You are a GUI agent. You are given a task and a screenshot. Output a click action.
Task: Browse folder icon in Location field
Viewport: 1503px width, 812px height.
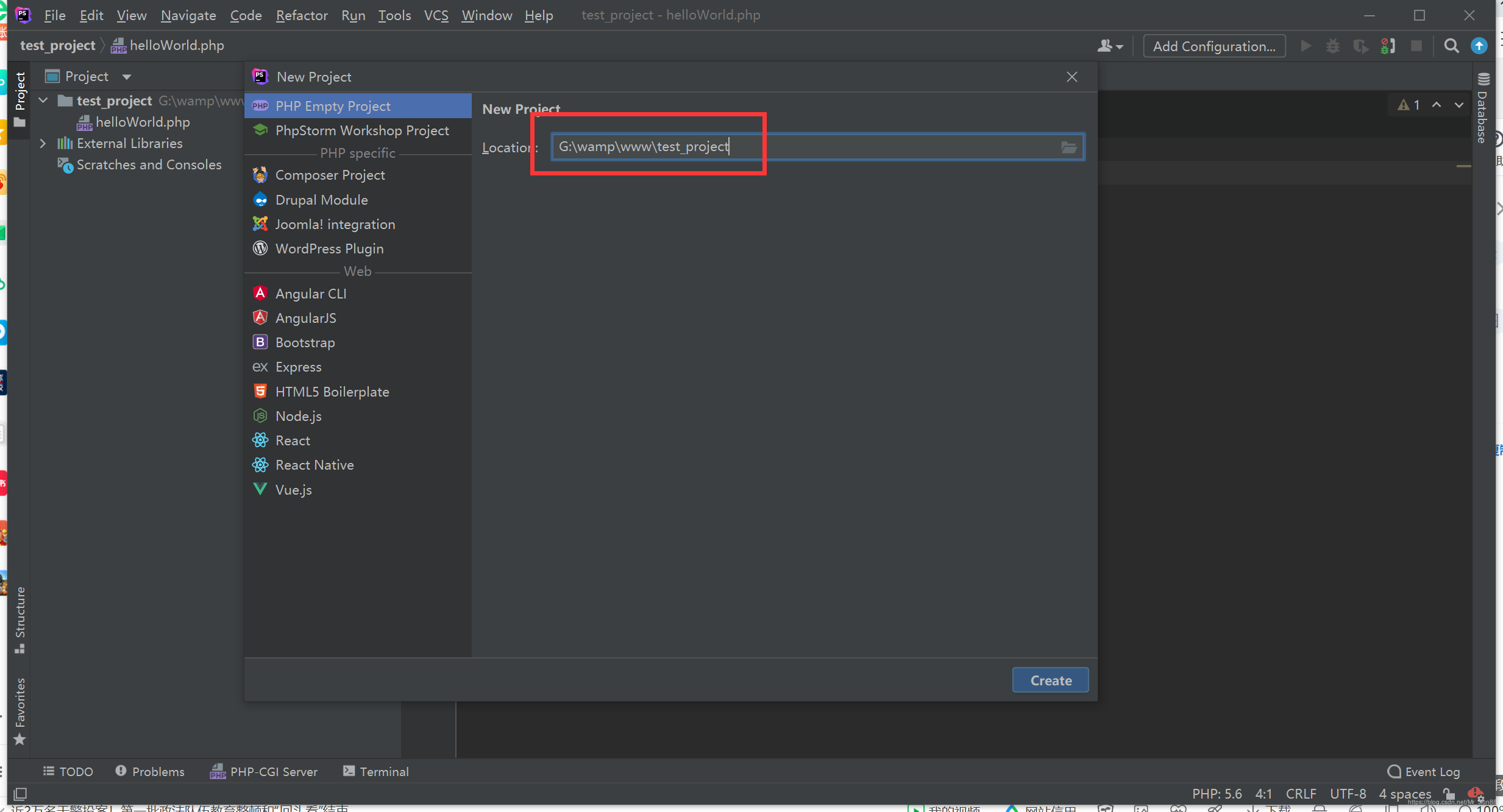coord(1068,147)
